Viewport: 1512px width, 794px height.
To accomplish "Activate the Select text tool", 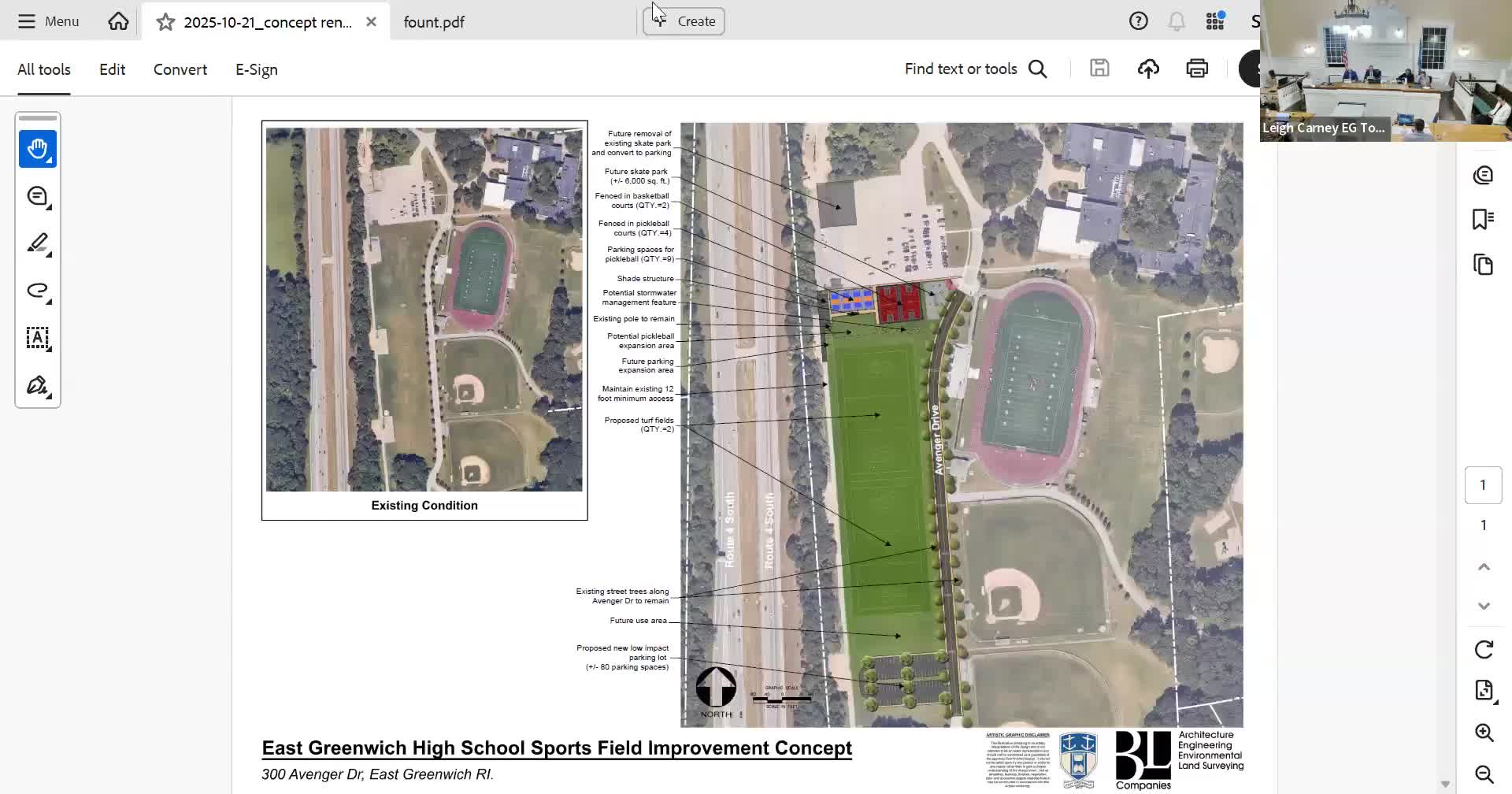I will 38,339.
